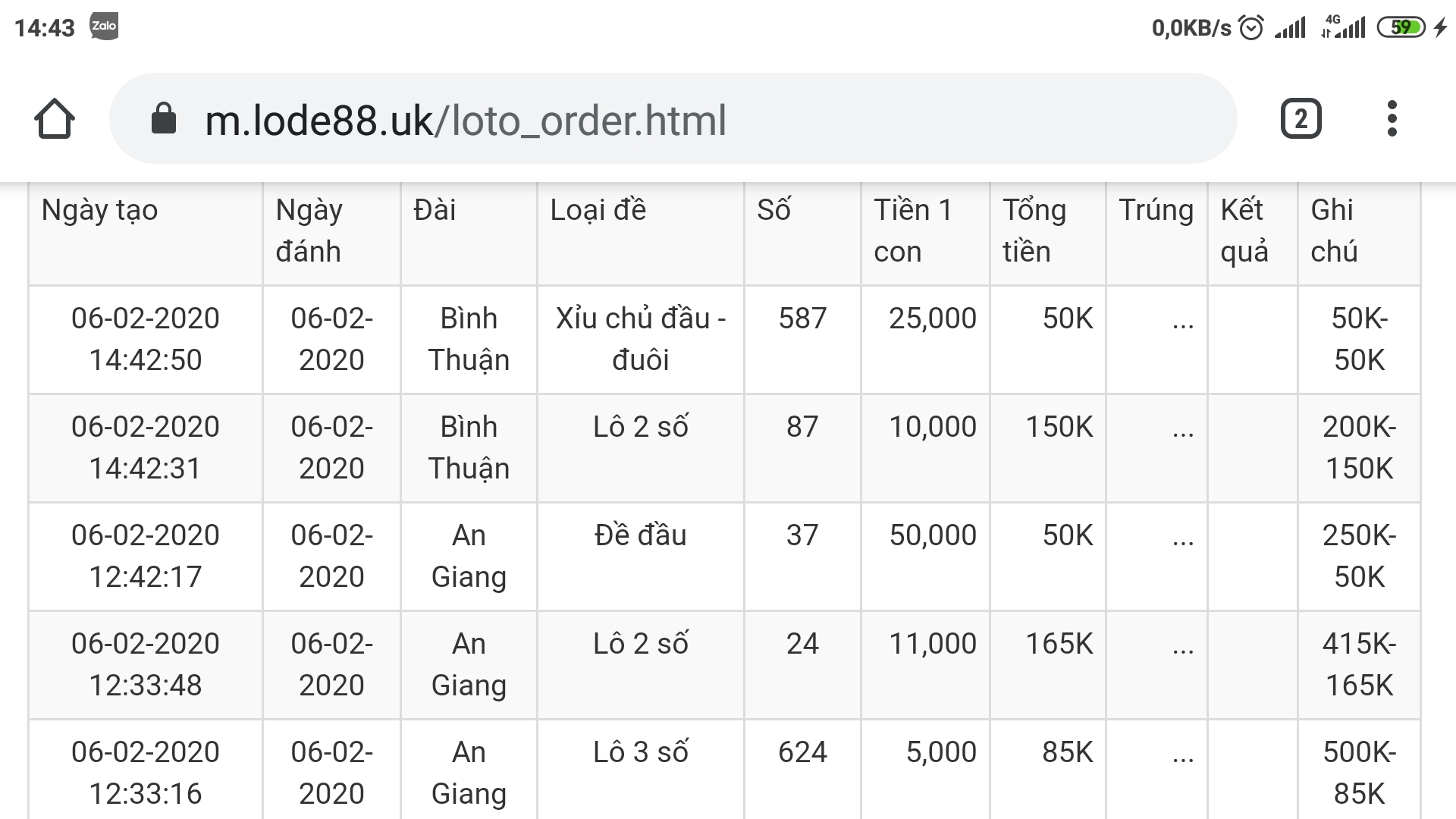Tap the alarm clock status icon
The width and height of the screenshot is (1456, 819).
tap(1250, 28)
